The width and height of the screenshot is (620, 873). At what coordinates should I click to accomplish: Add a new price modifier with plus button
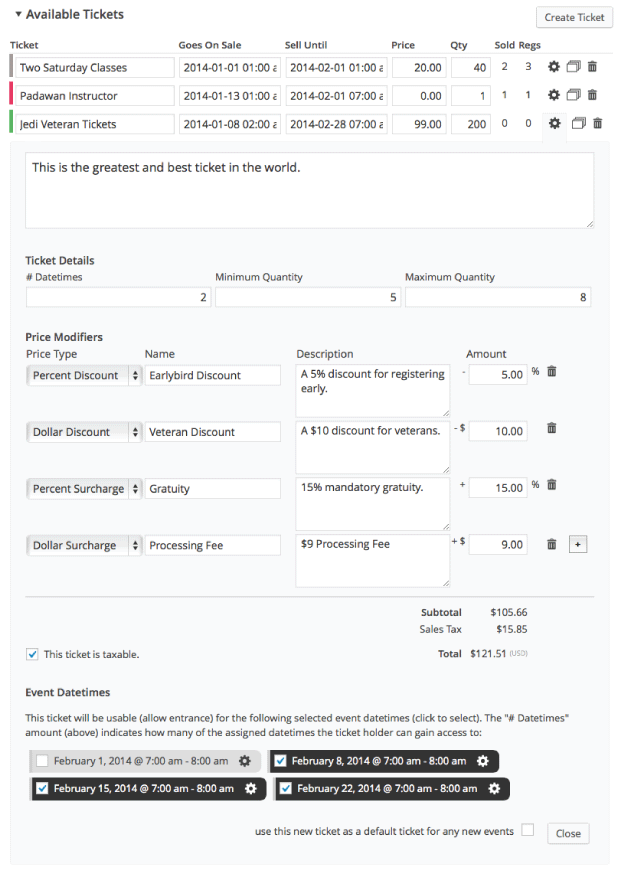tap(577, 544)
